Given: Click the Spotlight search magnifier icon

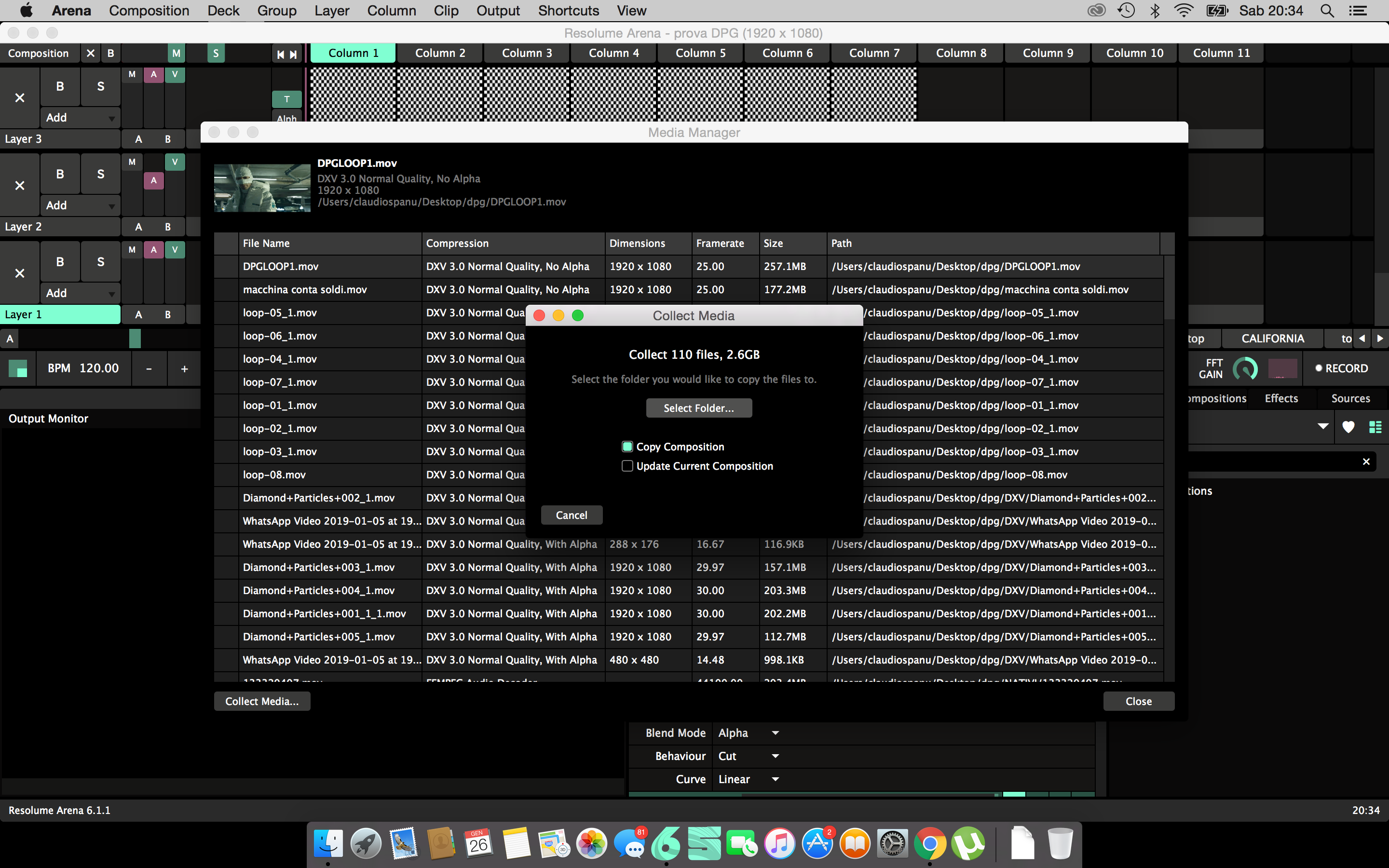Looking at the screenshot, I should (1326, 11).
